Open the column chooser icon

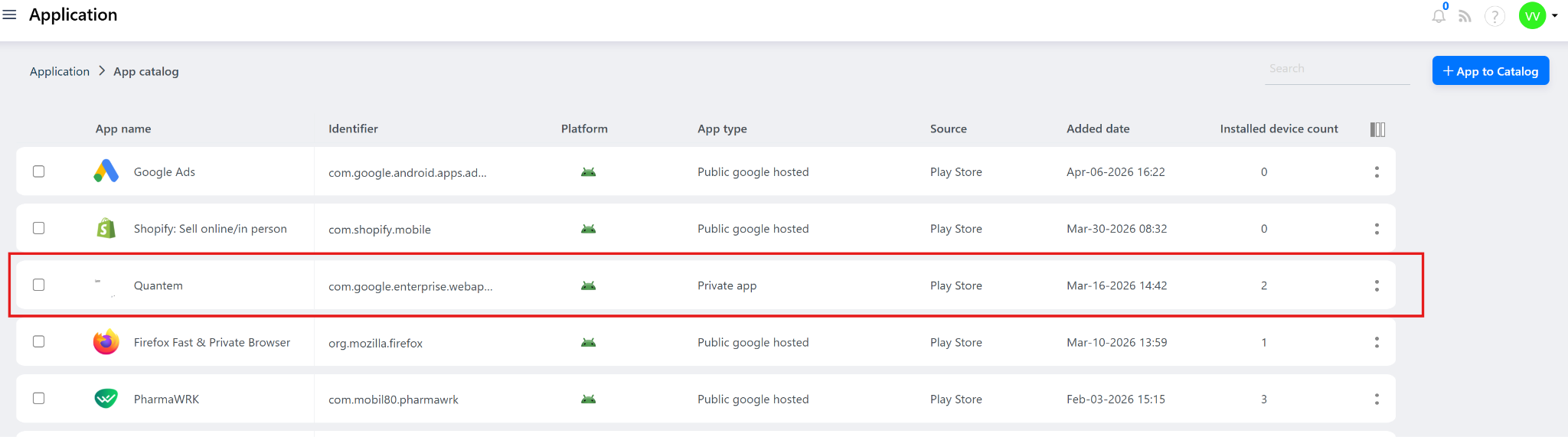(1377, 129)
